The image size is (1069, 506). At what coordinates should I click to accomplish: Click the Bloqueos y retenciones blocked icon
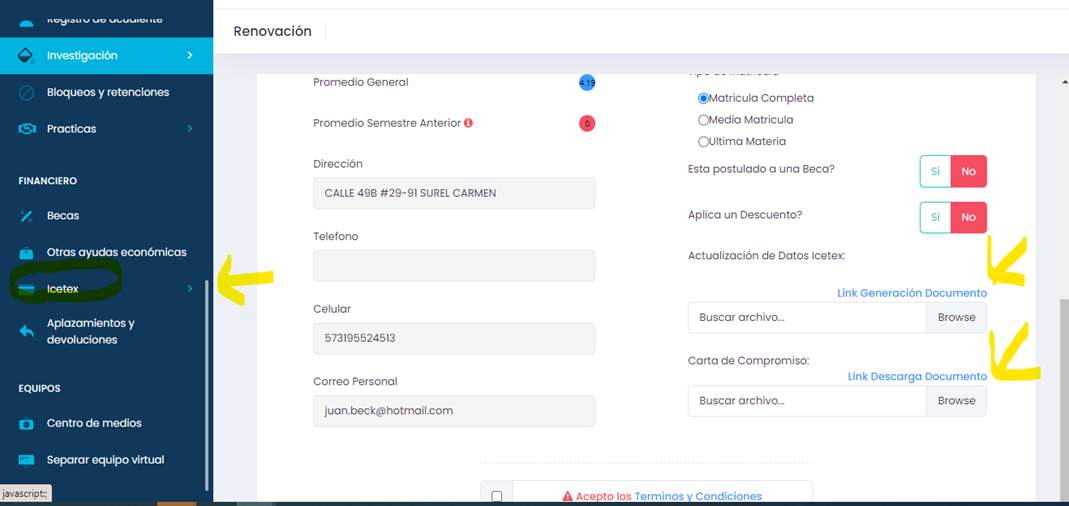(27, 92)
